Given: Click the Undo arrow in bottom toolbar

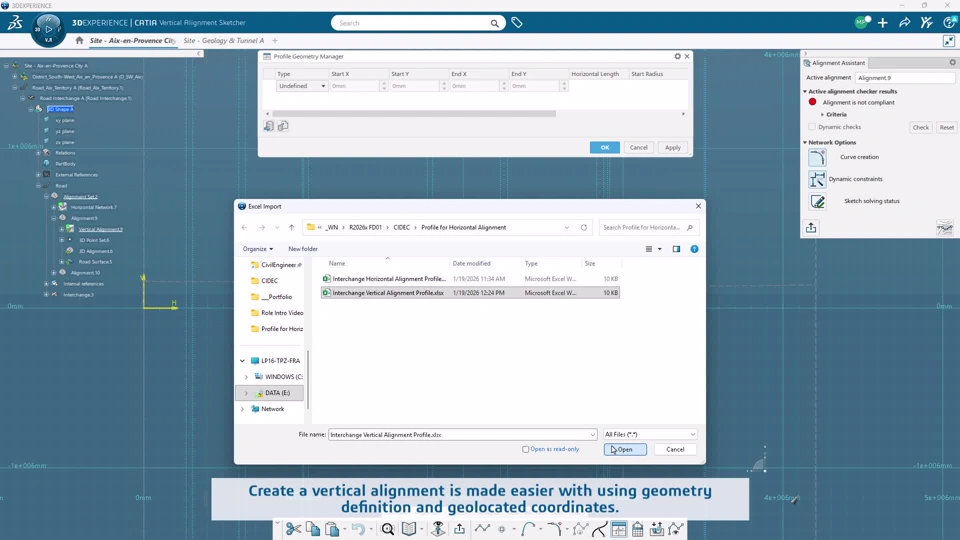Looking at the screenshot, I should coord(358,529).
